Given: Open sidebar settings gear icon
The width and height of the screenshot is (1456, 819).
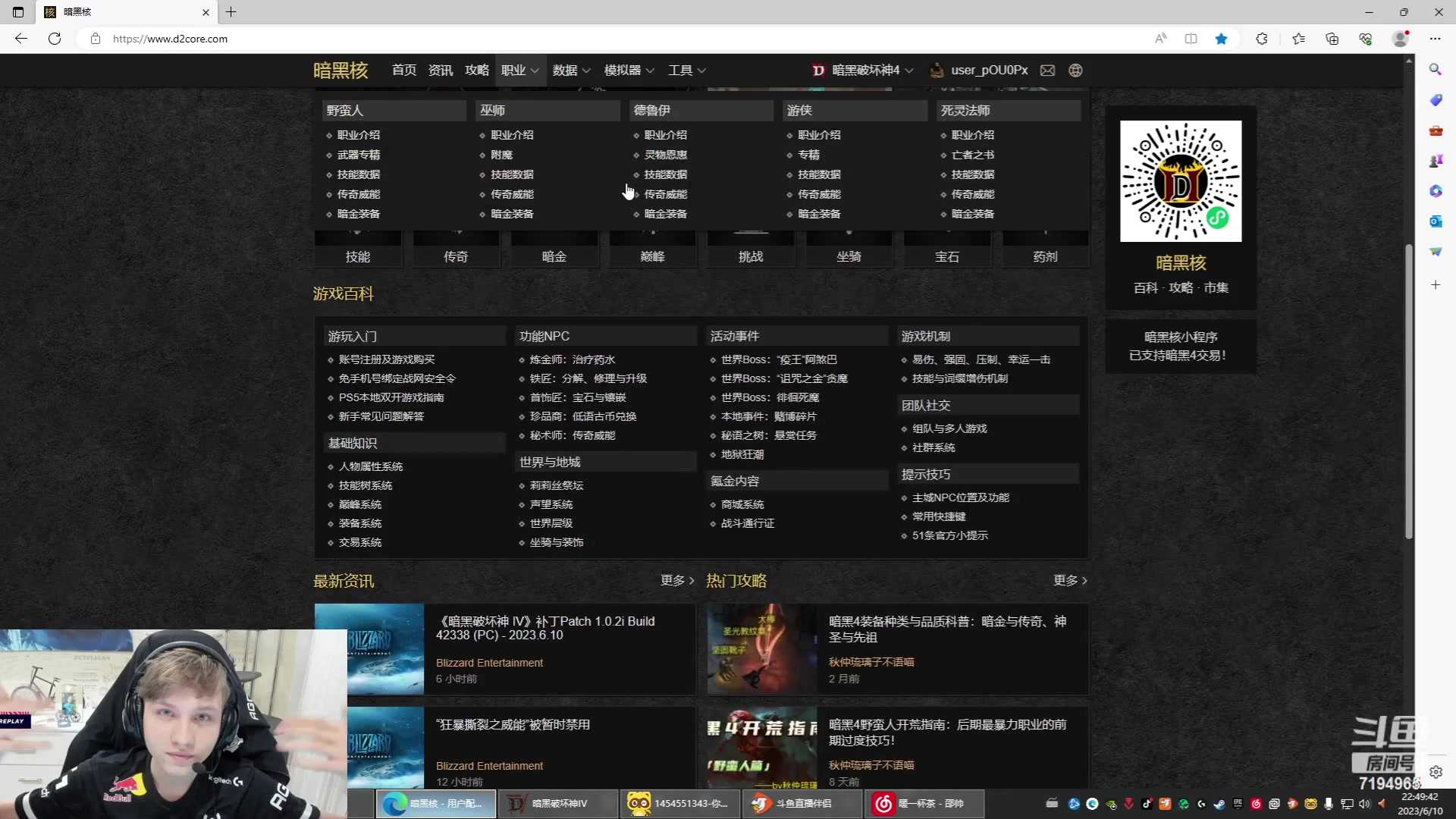Looking at the screenshot, I should point(1436,772).
